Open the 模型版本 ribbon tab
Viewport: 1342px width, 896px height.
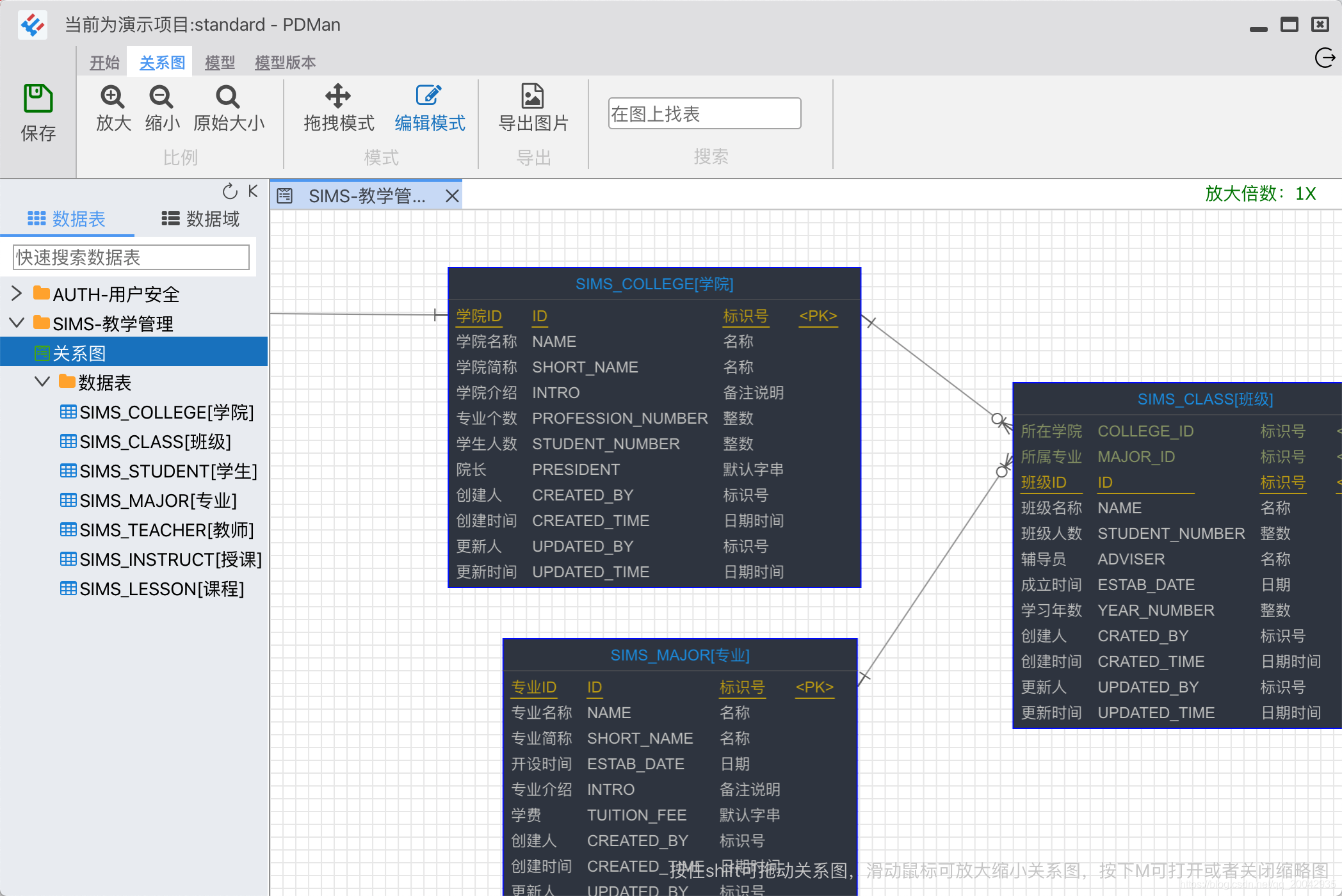coord(285,63)
